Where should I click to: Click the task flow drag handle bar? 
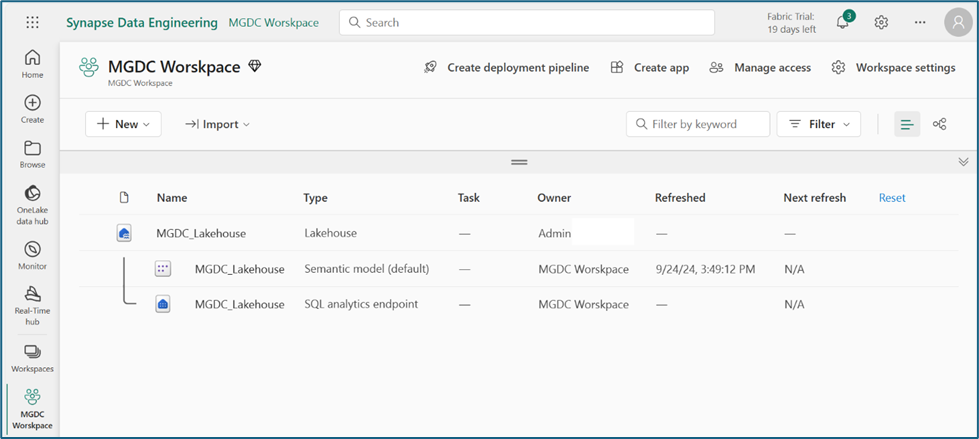pyautogui.click(x=519, y=162)
